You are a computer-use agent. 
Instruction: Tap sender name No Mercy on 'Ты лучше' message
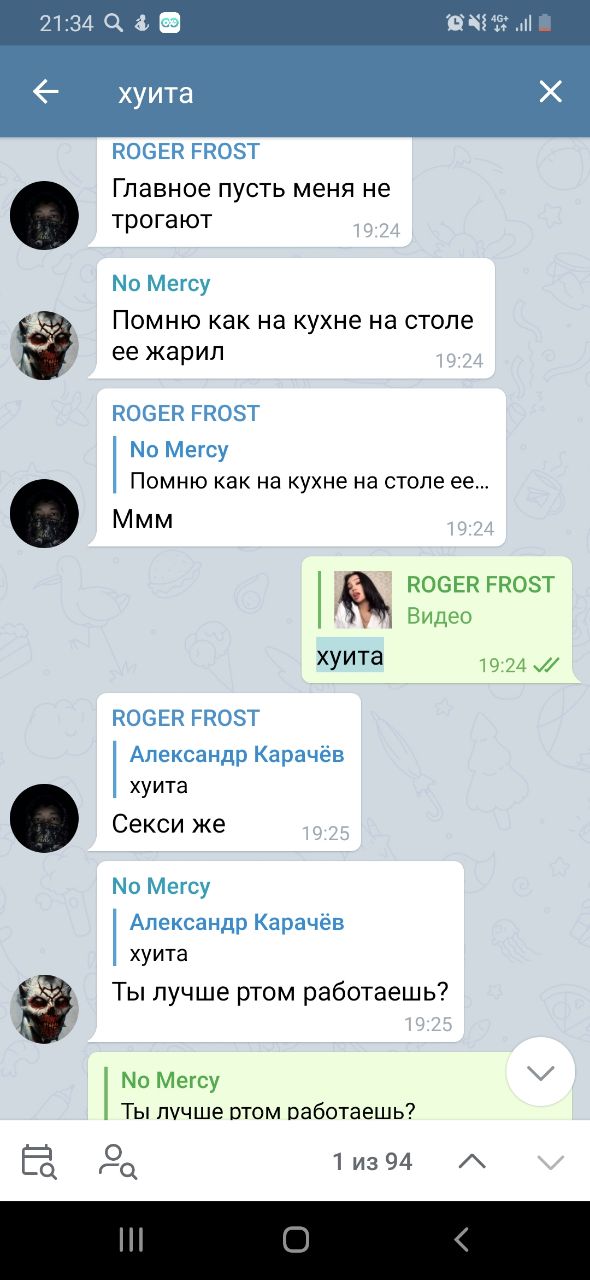point(161,886)
